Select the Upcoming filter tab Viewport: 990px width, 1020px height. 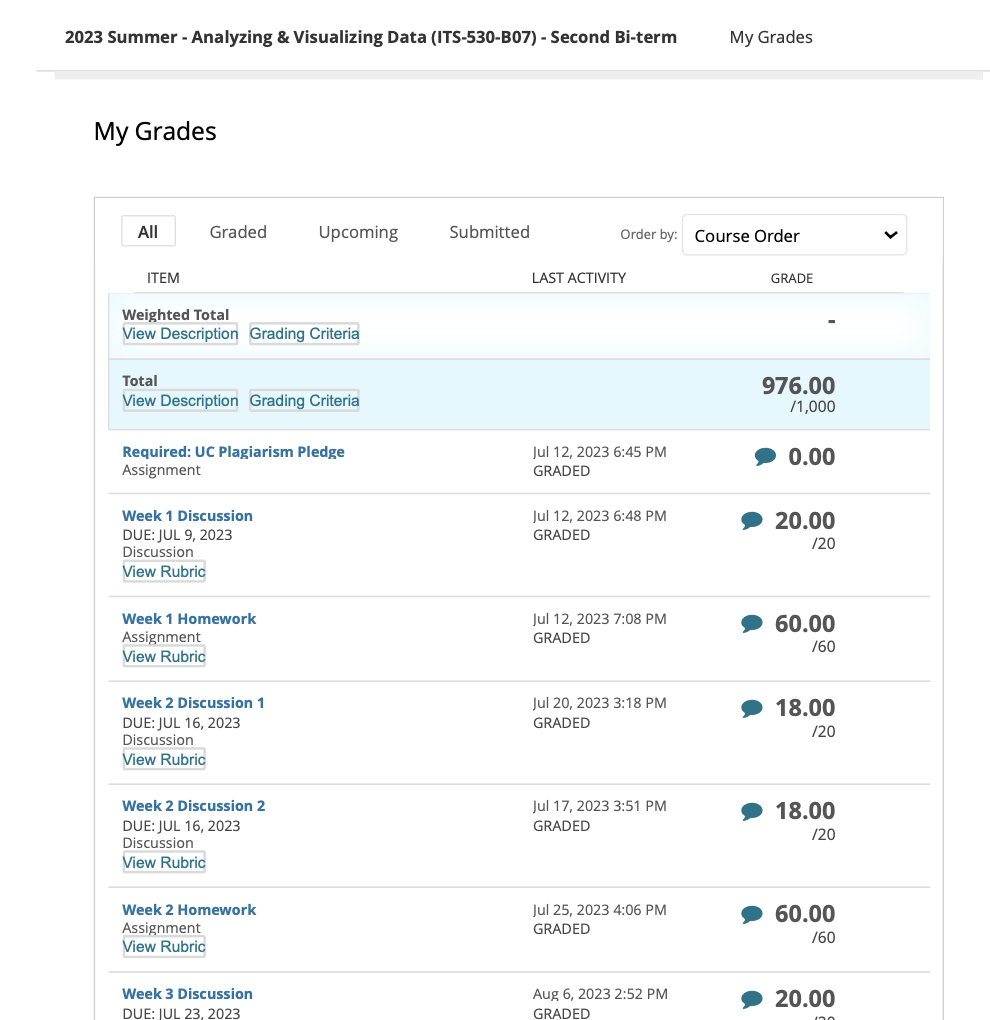tap(358, 232)
